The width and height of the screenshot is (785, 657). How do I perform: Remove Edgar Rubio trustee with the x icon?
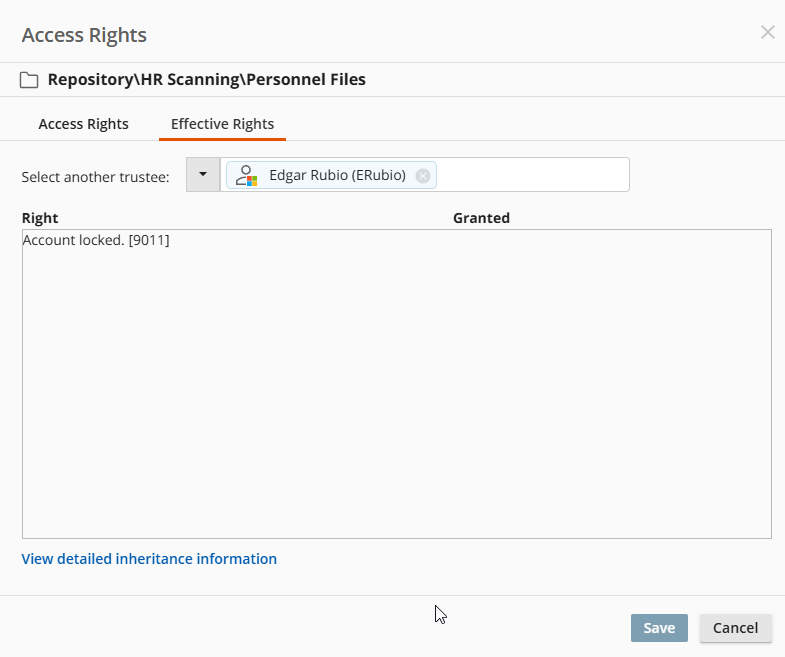tap(423, 176)
